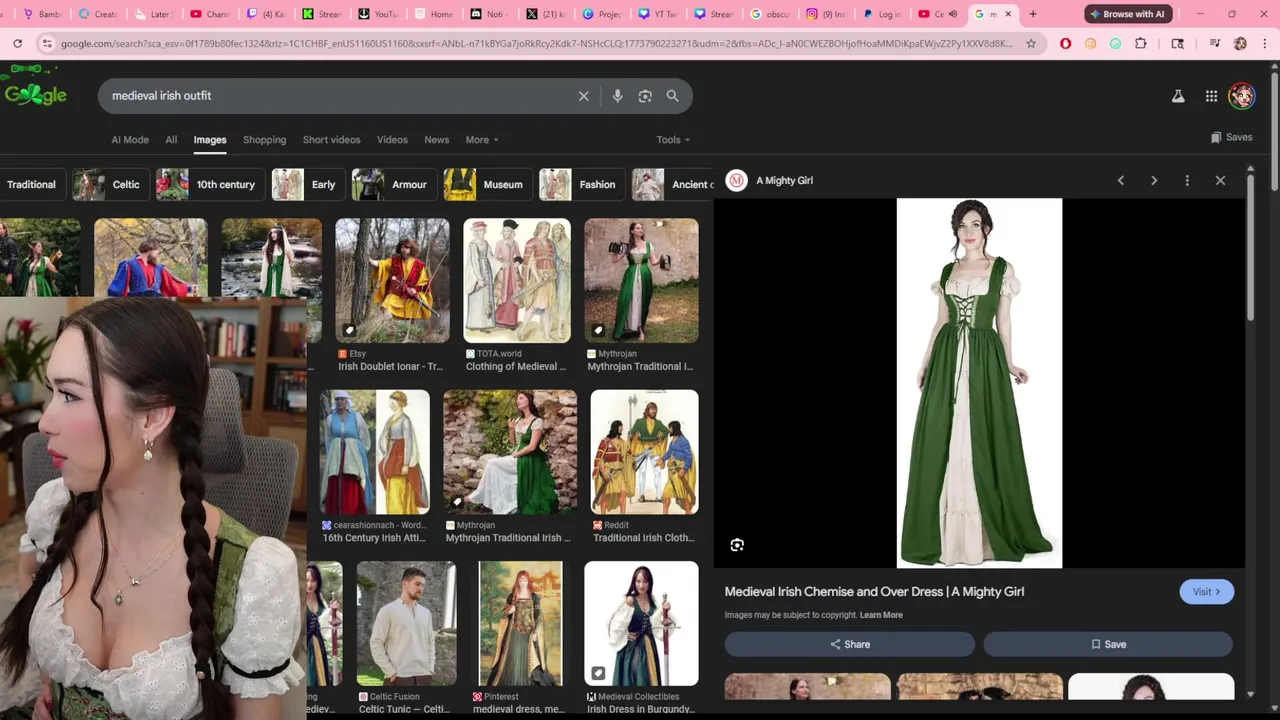Open Chrome three-dot menu
The image size is (1280, 720).
point(1264,43)
